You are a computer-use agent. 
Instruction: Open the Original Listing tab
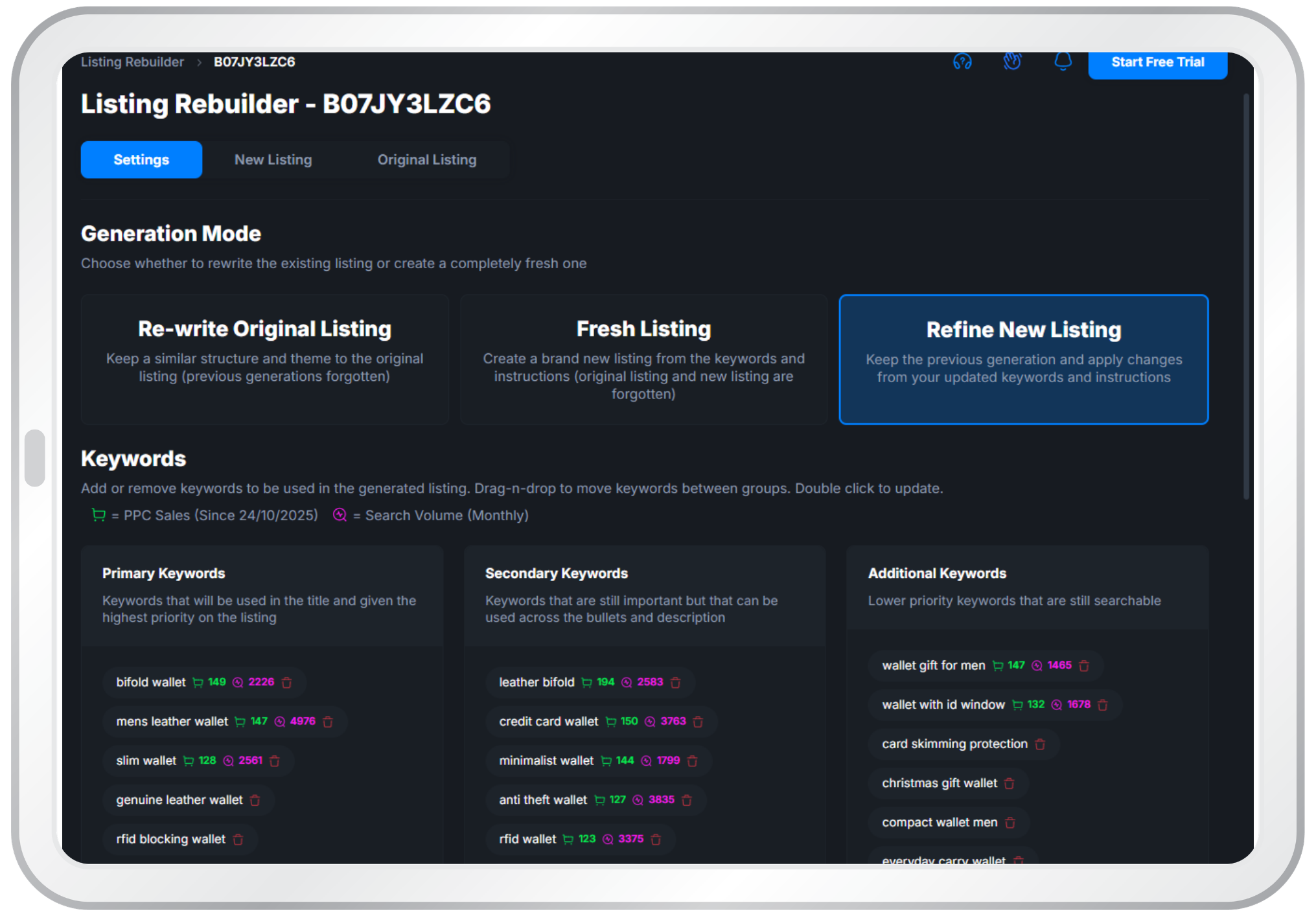427,159
